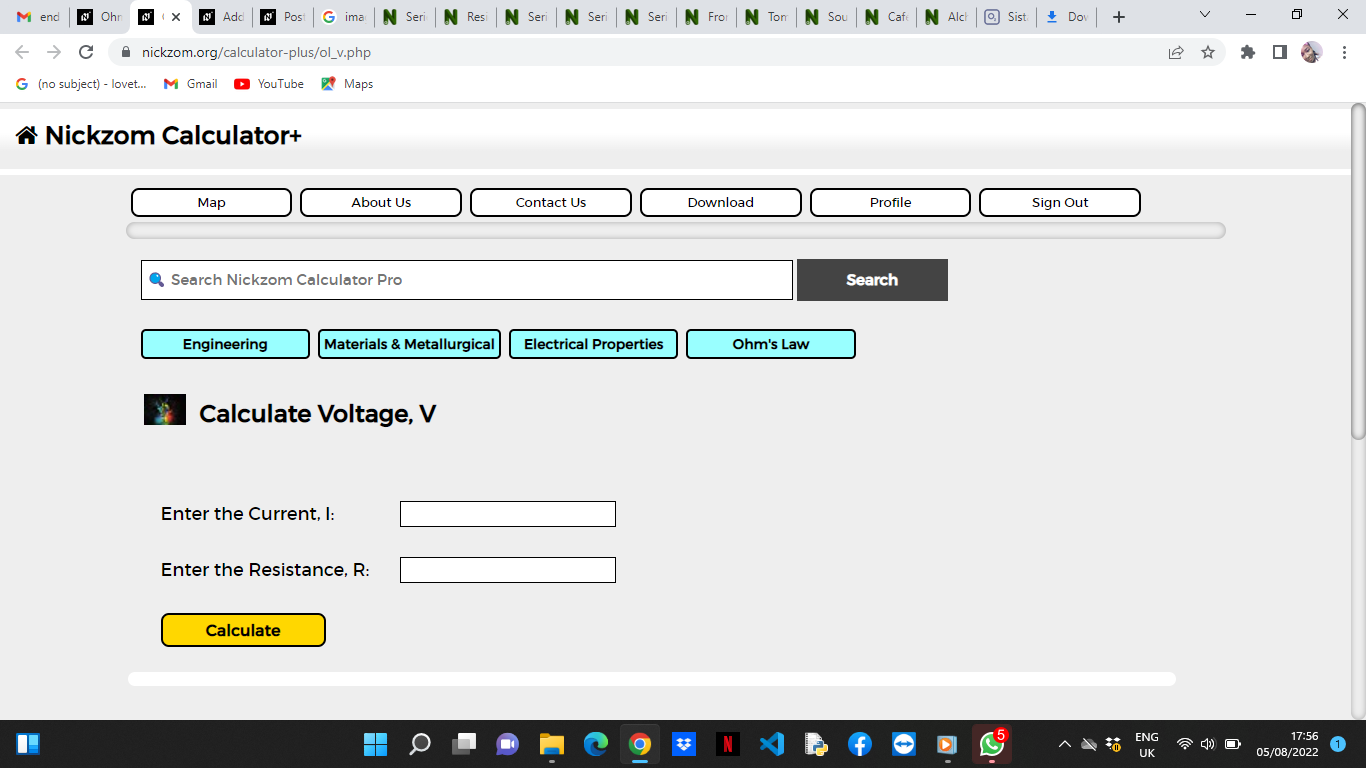Go to the Download page

(721, 202)
